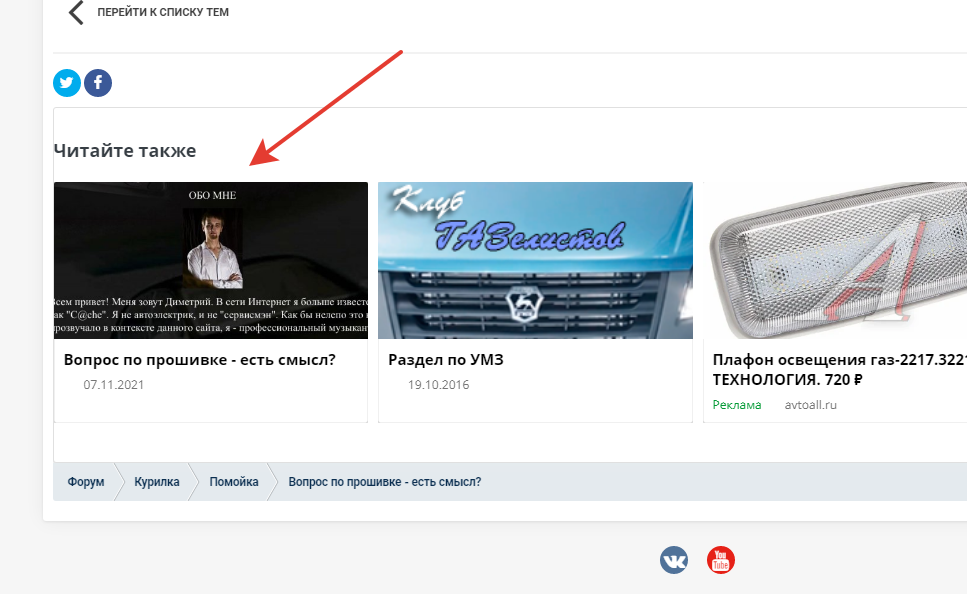Open the 'ОБО МНЕ' article thumbnail

point(211,260)
